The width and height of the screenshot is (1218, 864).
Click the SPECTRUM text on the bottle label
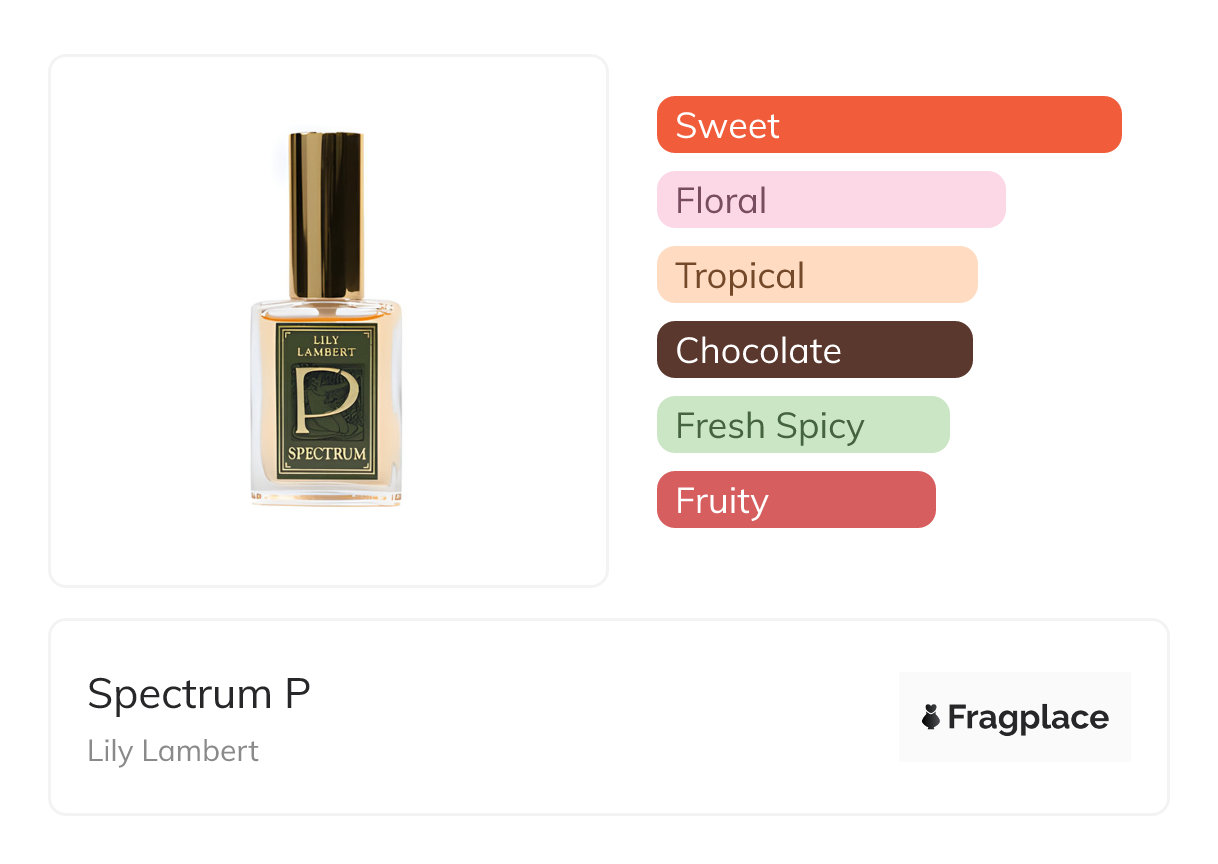(x=326, y=453)
